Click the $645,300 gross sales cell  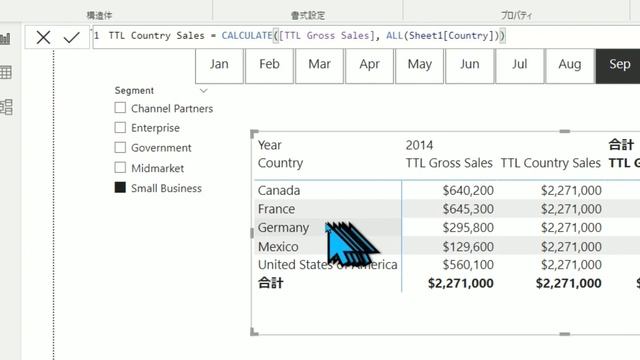468,209
